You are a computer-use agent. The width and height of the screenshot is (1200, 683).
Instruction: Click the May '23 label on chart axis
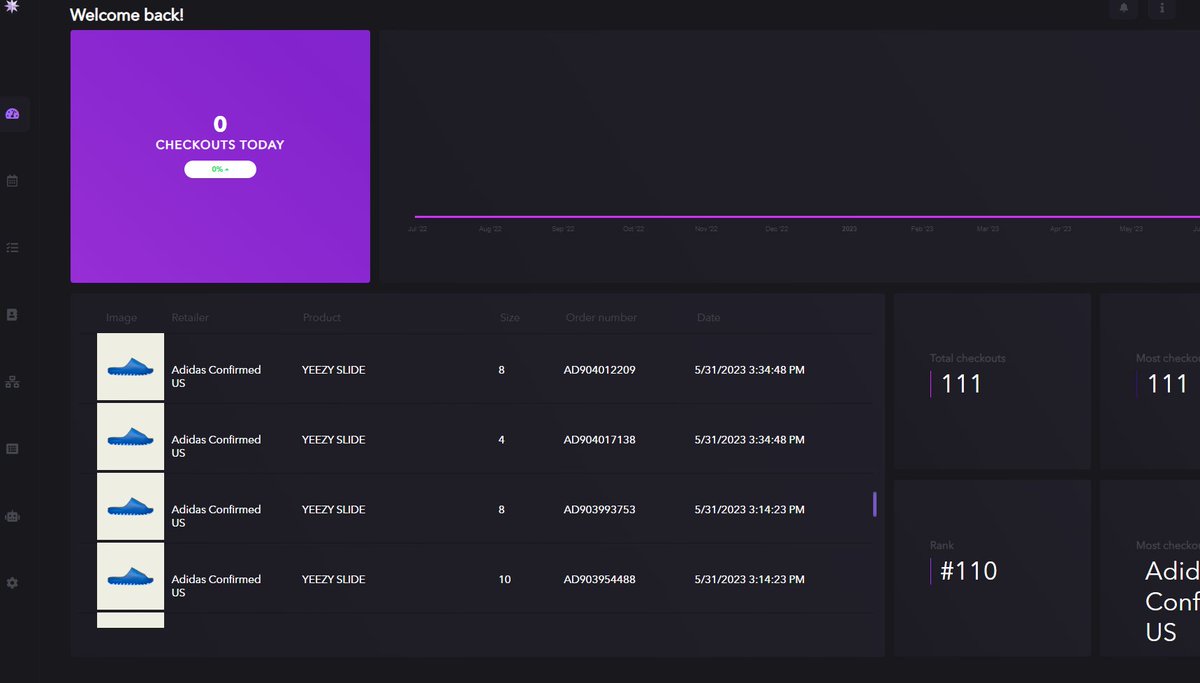(x=1131, y=229)
